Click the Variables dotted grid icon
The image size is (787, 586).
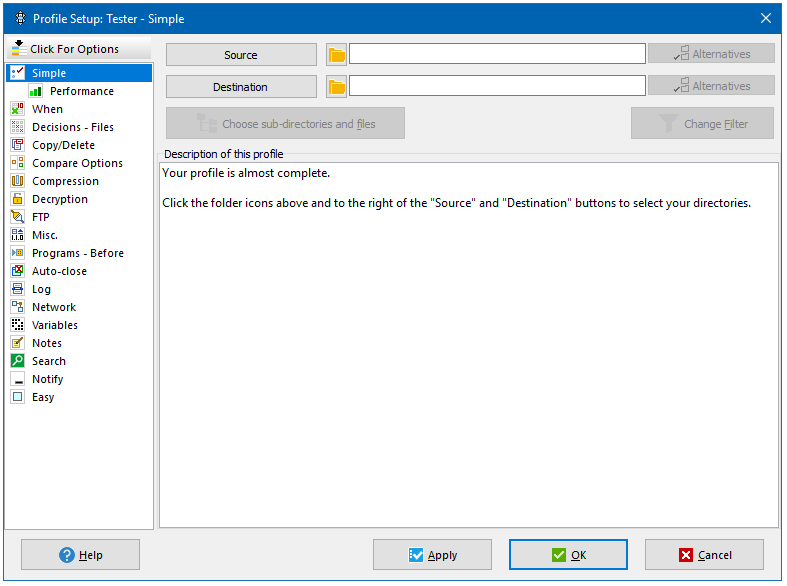[18, 325]
